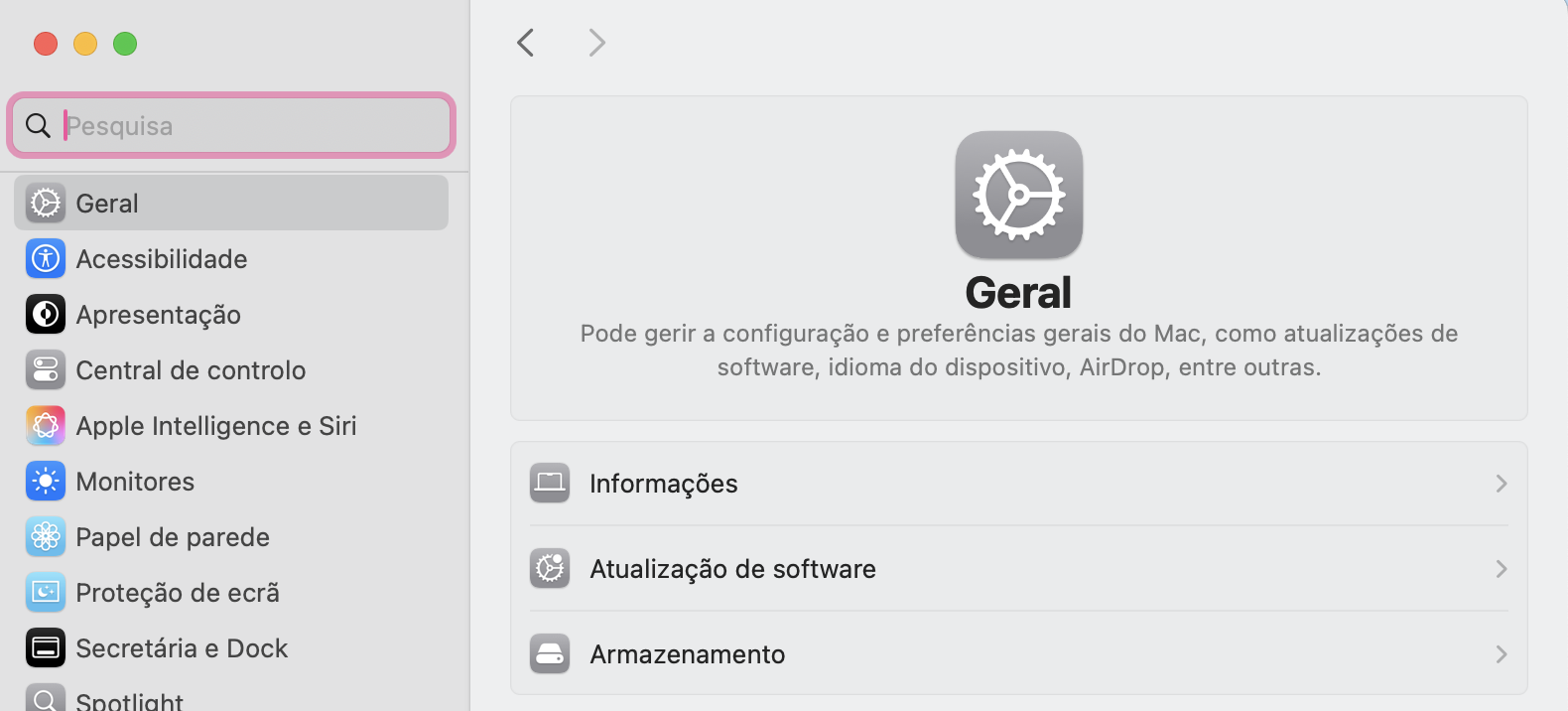Screen dimensions: 1568x711
Task: Expand the Atualização de software chevron
Action: (x=1502, y=568)
